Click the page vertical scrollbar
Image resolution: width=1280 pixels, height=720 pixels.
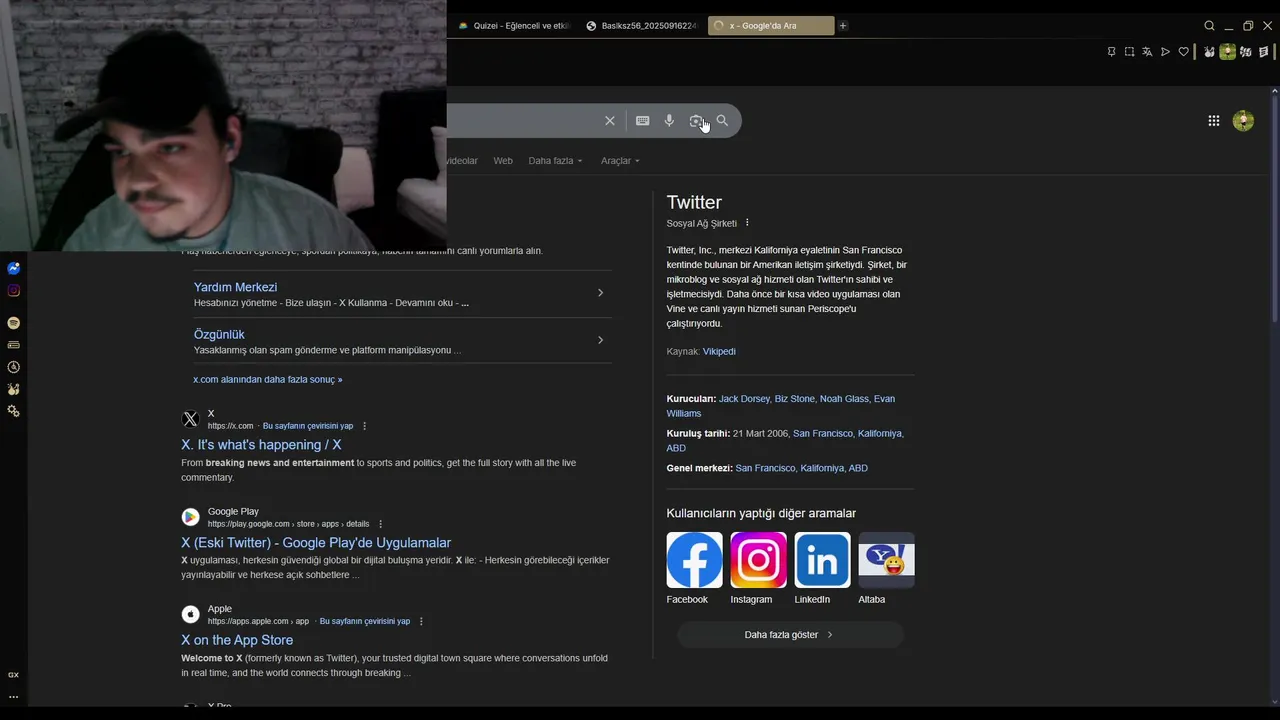click(x=1274, y=210)
